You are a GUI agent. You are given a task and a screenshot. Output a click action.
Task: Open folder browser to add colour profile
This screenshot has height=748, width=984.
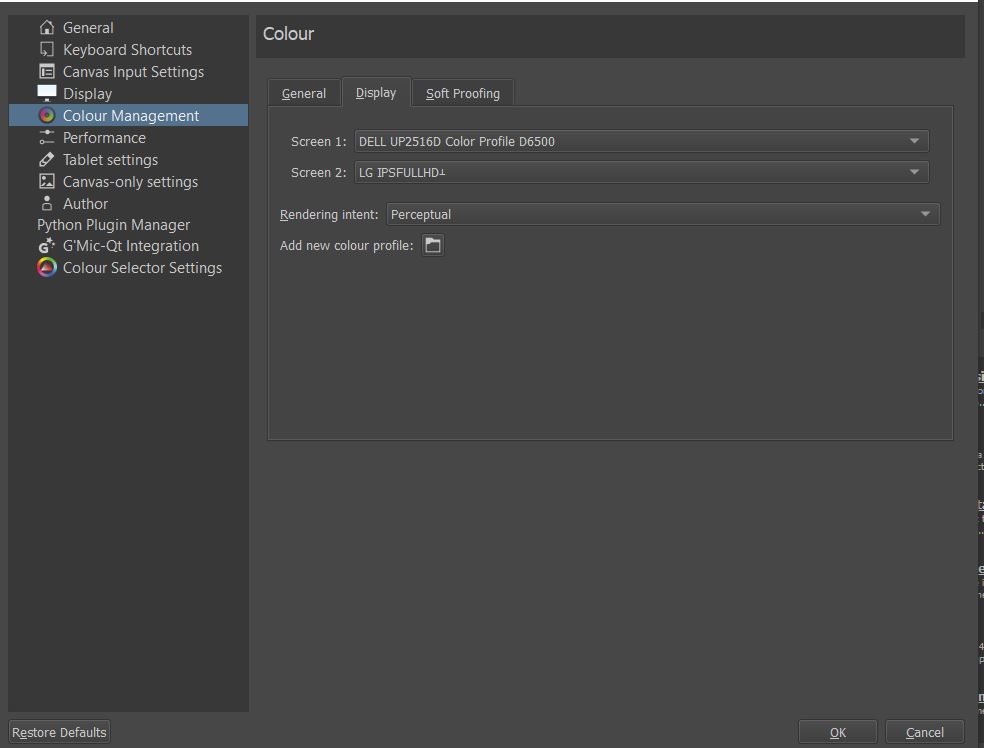433,245
